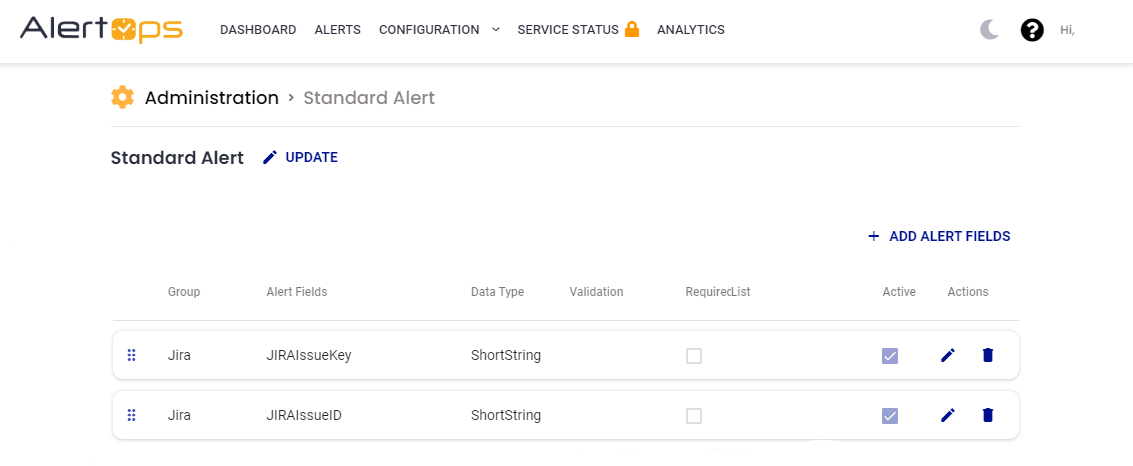The width and height of the screenshot is (1133, 466).
Task: Delete the JIRAIssueID alert field
Action: (988, 415)
